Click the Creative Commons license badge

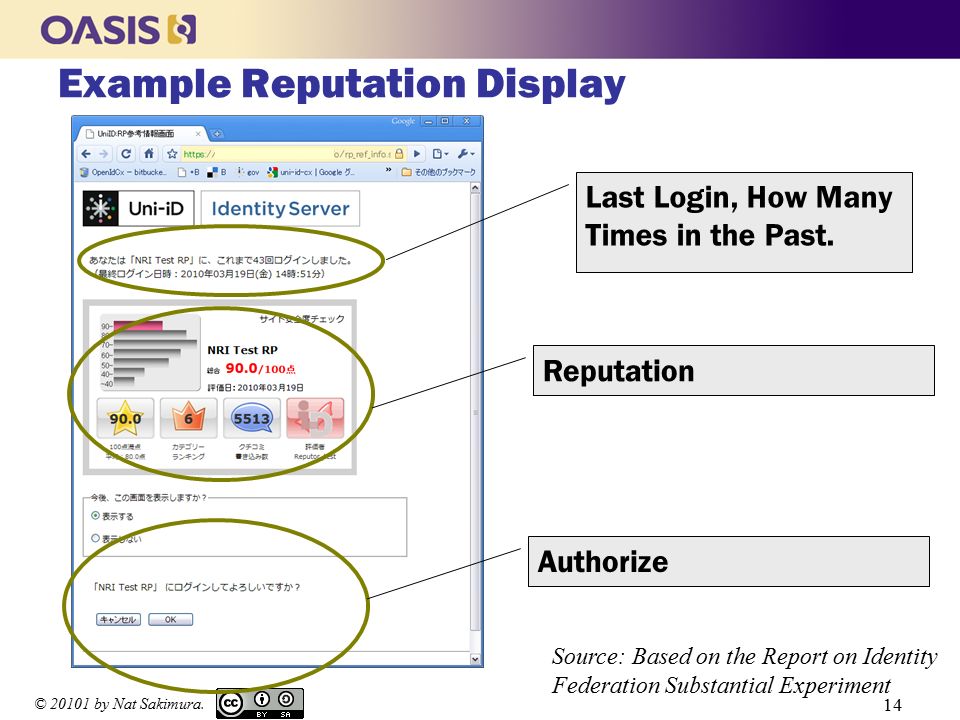pyautogui.click(x=260, y=703)
